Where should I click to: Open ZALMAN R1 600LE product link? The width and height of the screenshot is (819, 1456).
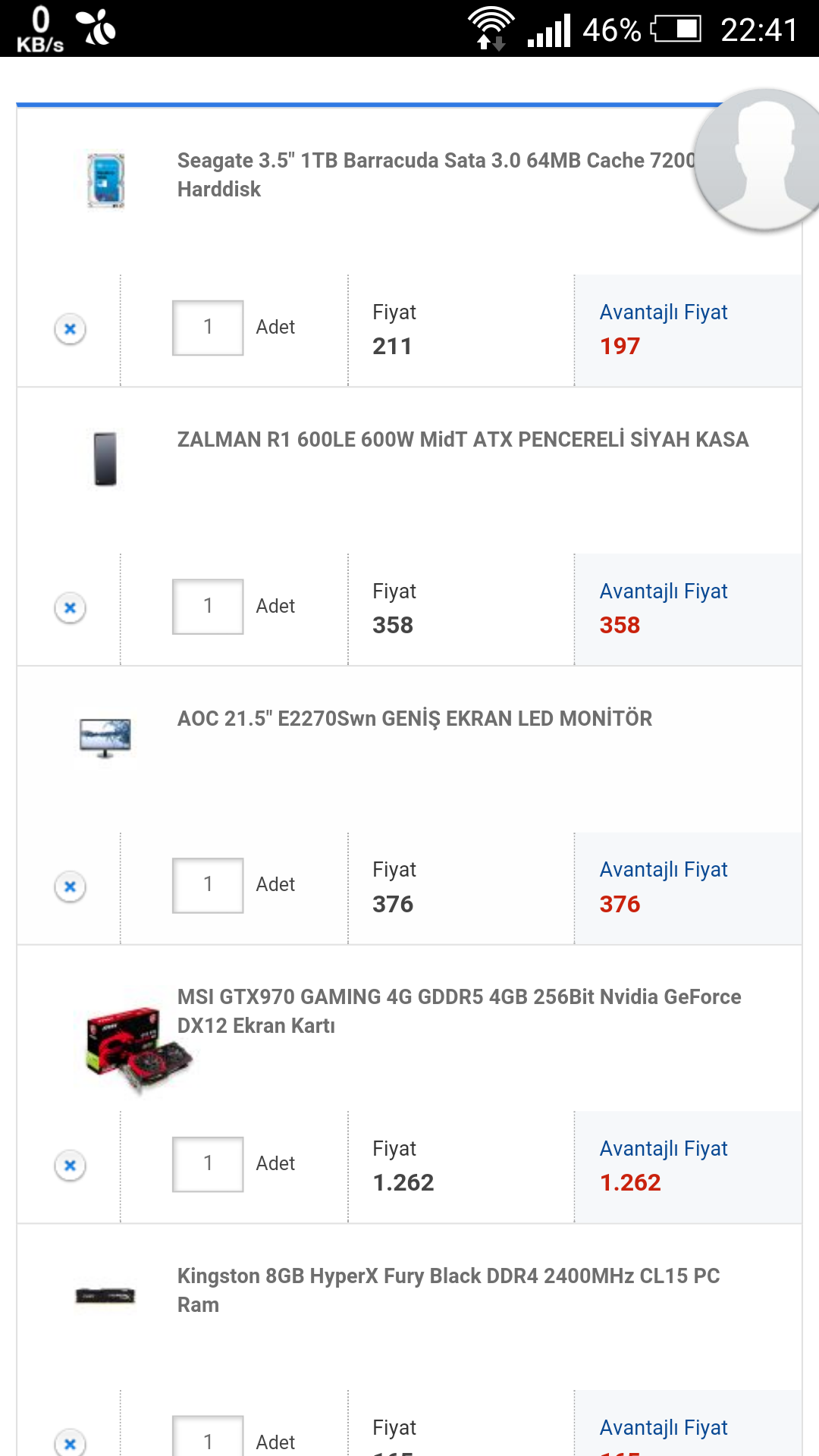(463, 440)
